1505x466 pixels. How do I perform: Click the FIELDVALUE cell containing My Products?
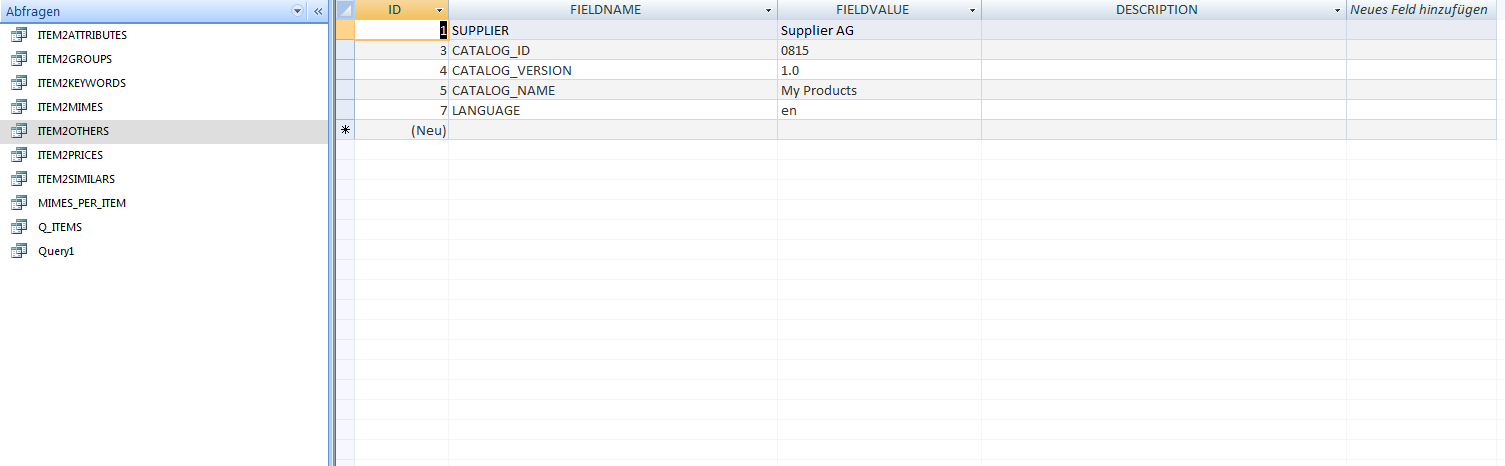(878, 90)
